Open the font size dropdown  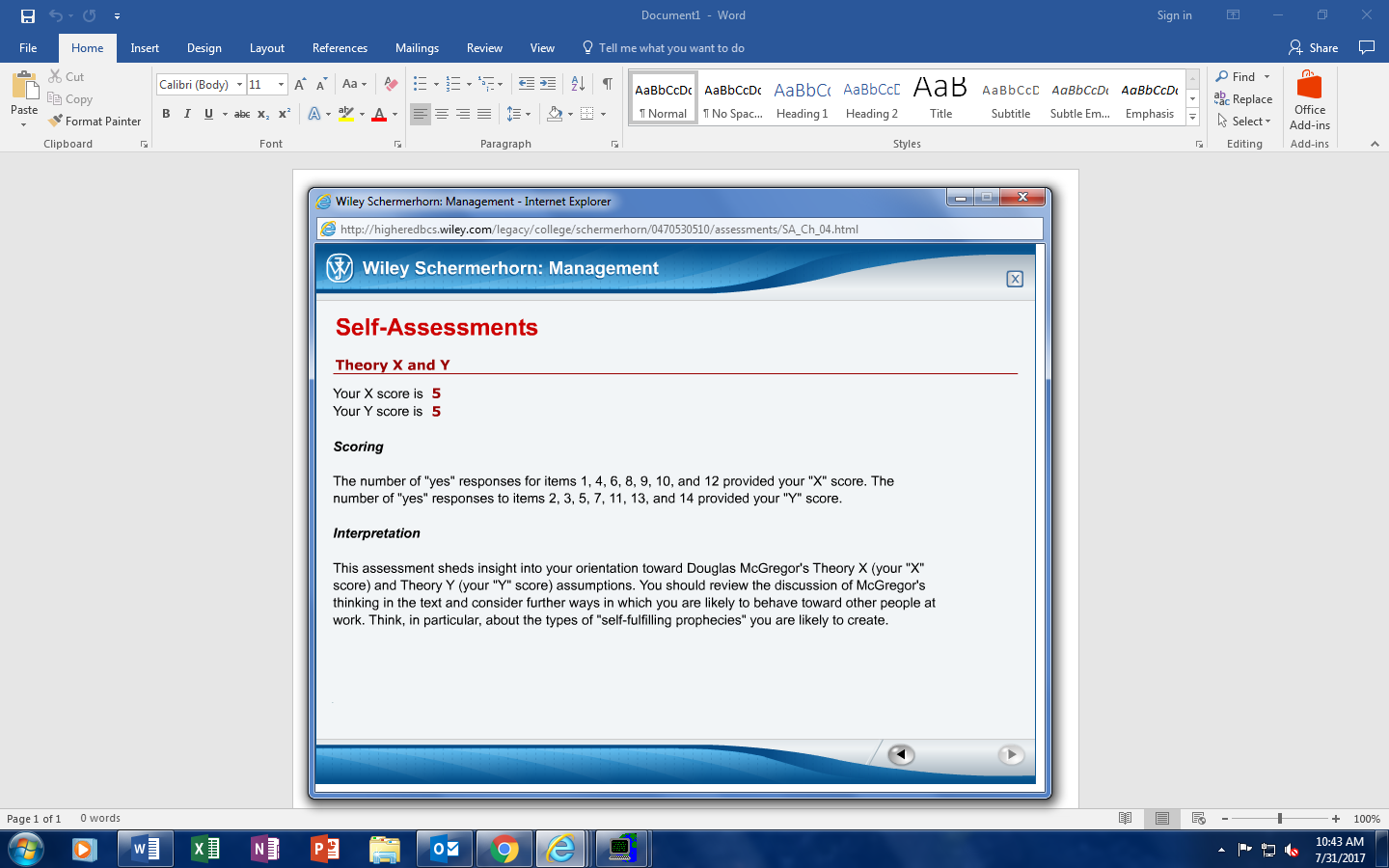click(281, 85)
